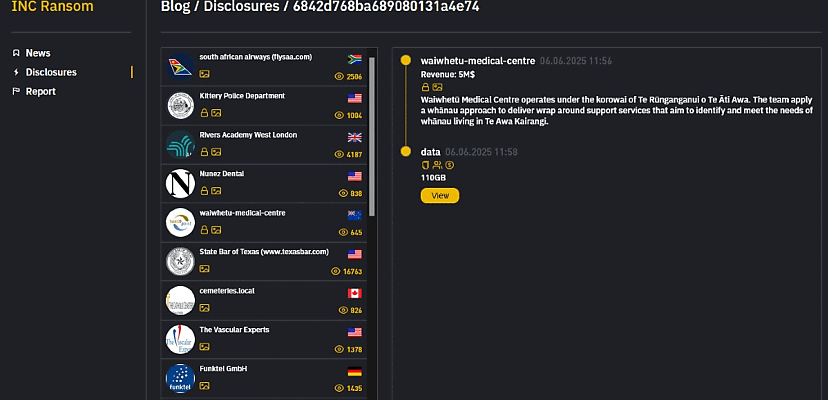Click the lock icon on Nunez Dental row
Image resolution: width=828 pixels, height=400 pixels.
[204, 191]
